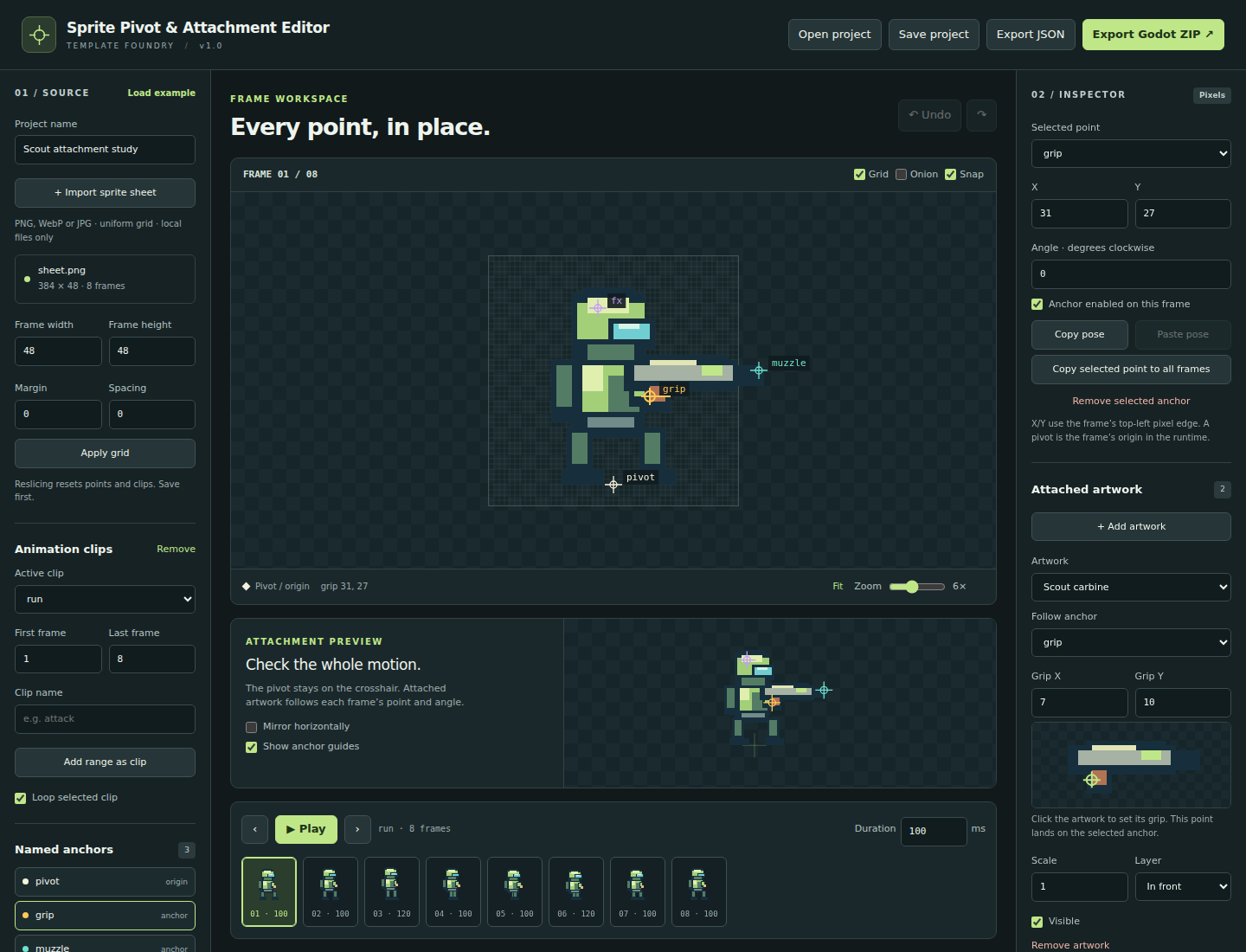Adjust the Zoom slider

pos(917,587)
